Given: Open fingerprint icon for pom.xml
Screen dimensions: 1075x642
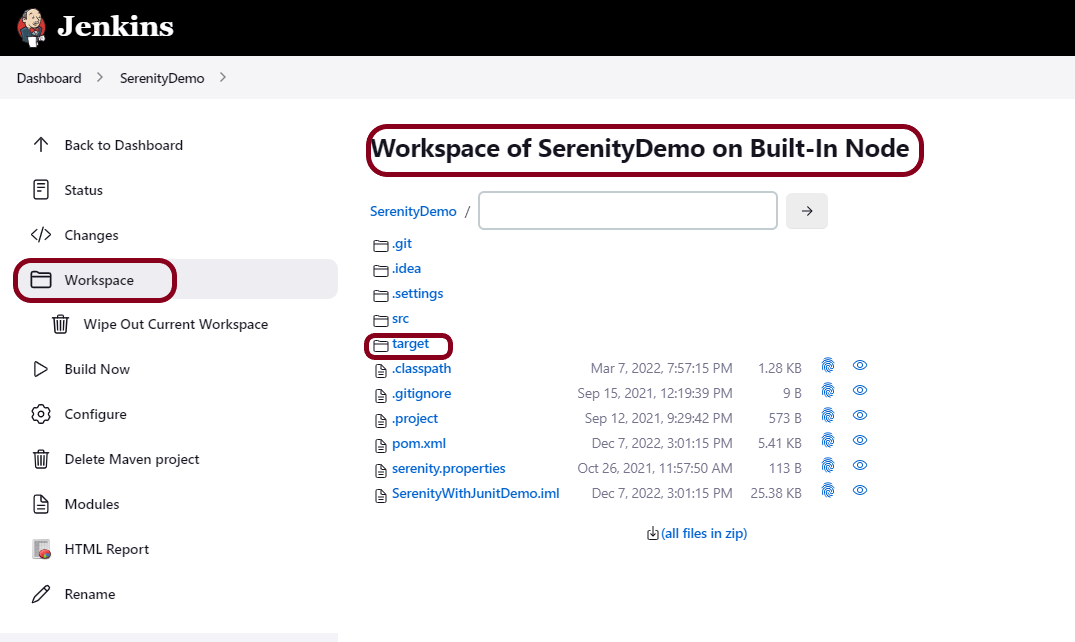Looking at the screenshot, I should [x=828, y=440].
